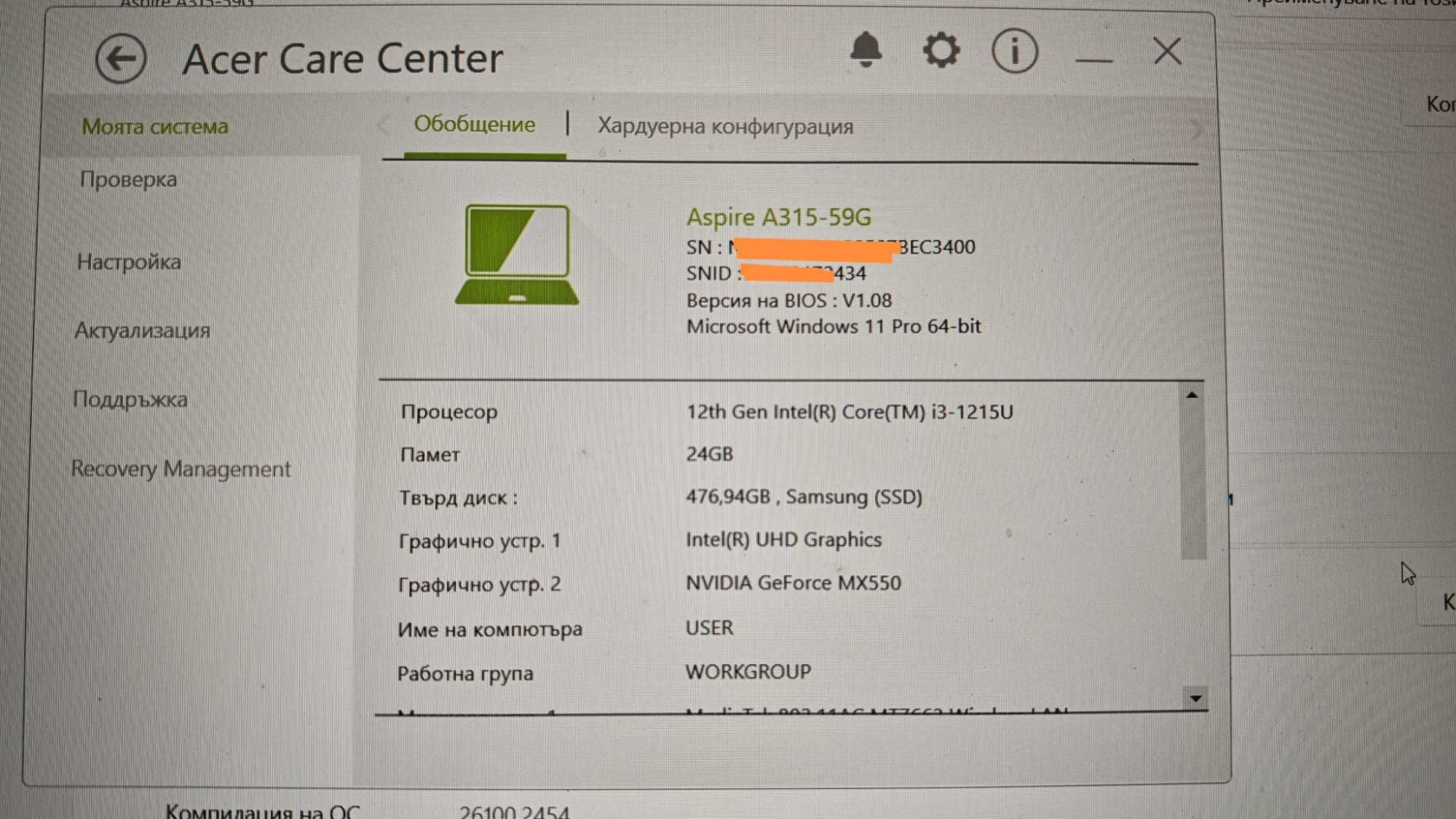Click scrollbar up arrow in system list

tap(1192, 395)
